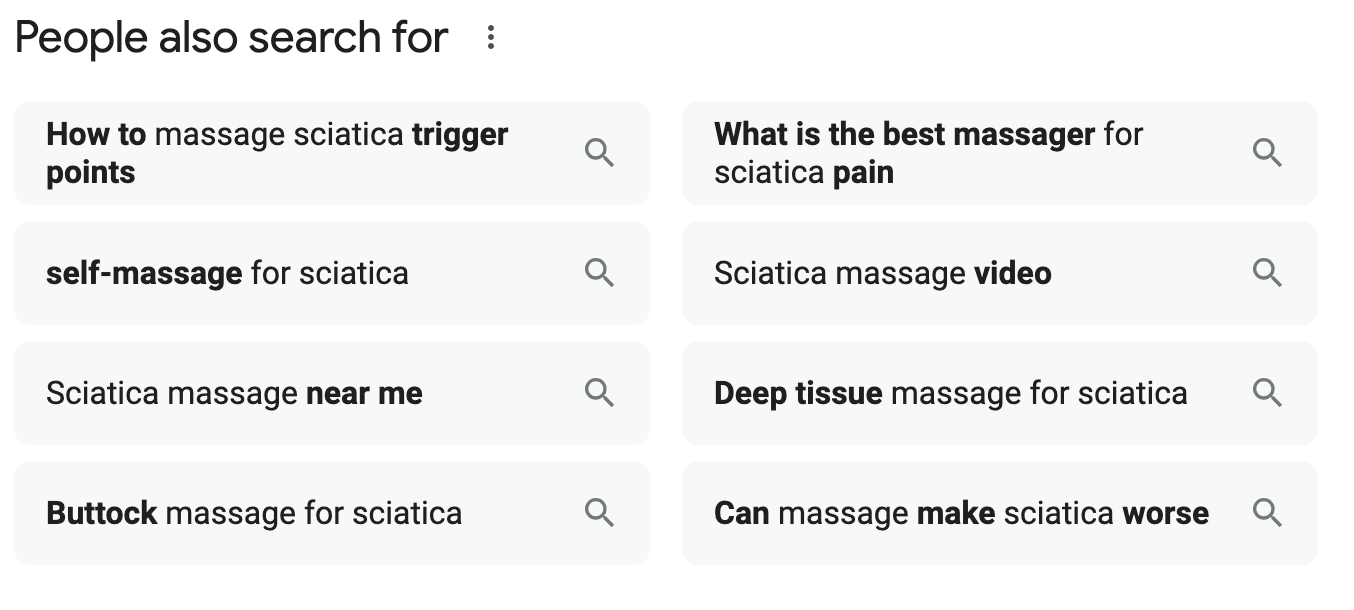1354x610 pixels.
Task: Choose the Sciatica massage video suggestion text
Action: 883,273
